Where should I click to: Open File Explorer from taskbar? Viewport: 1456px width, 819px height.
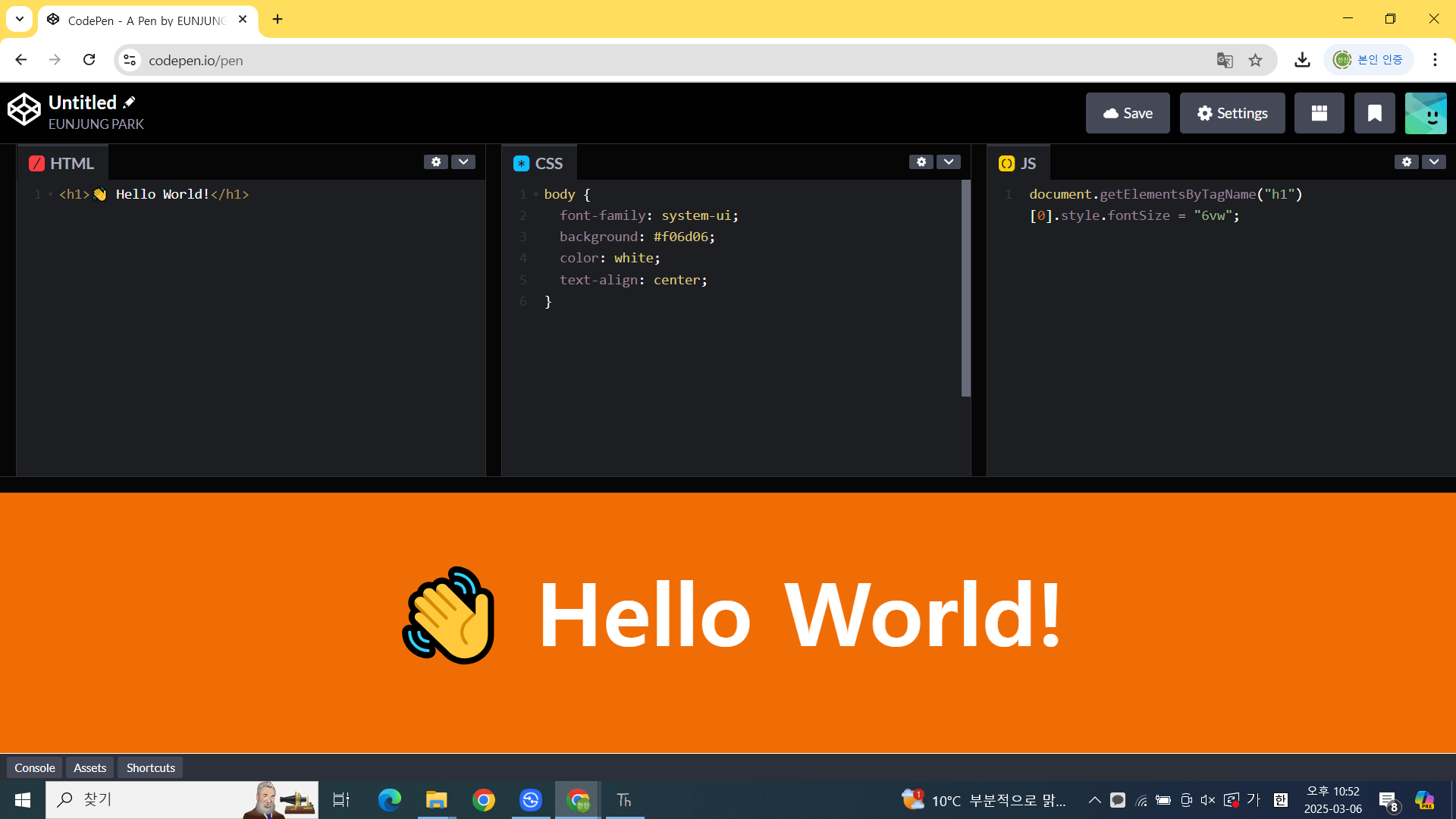(x=437, y=800)
